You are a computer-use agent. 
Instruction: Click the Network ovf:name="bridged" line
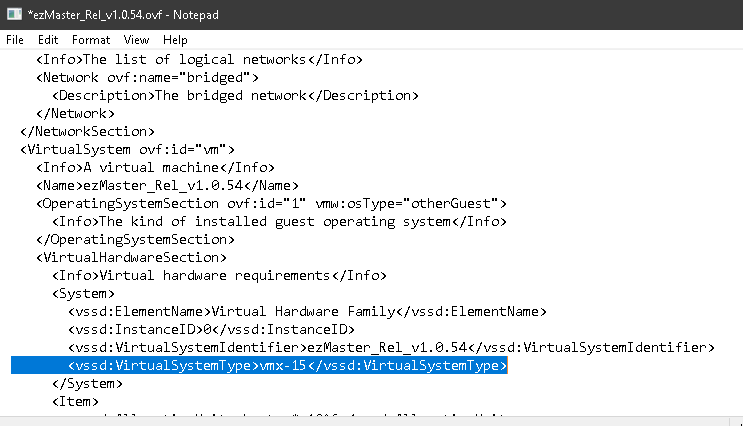click(x=147, y=78)
